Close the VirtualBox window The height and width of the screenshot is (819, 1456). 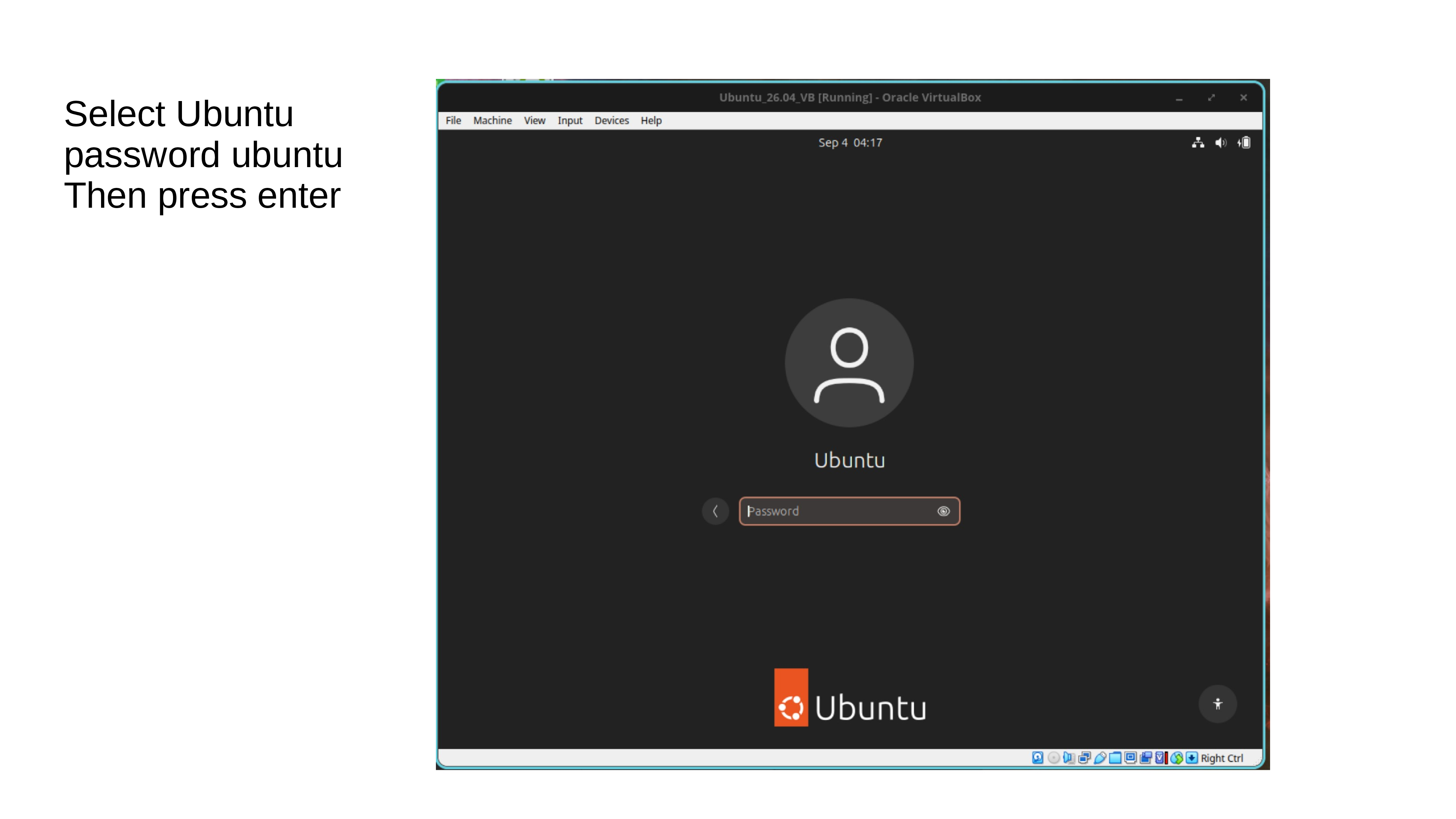click(x=1243, y=98)
